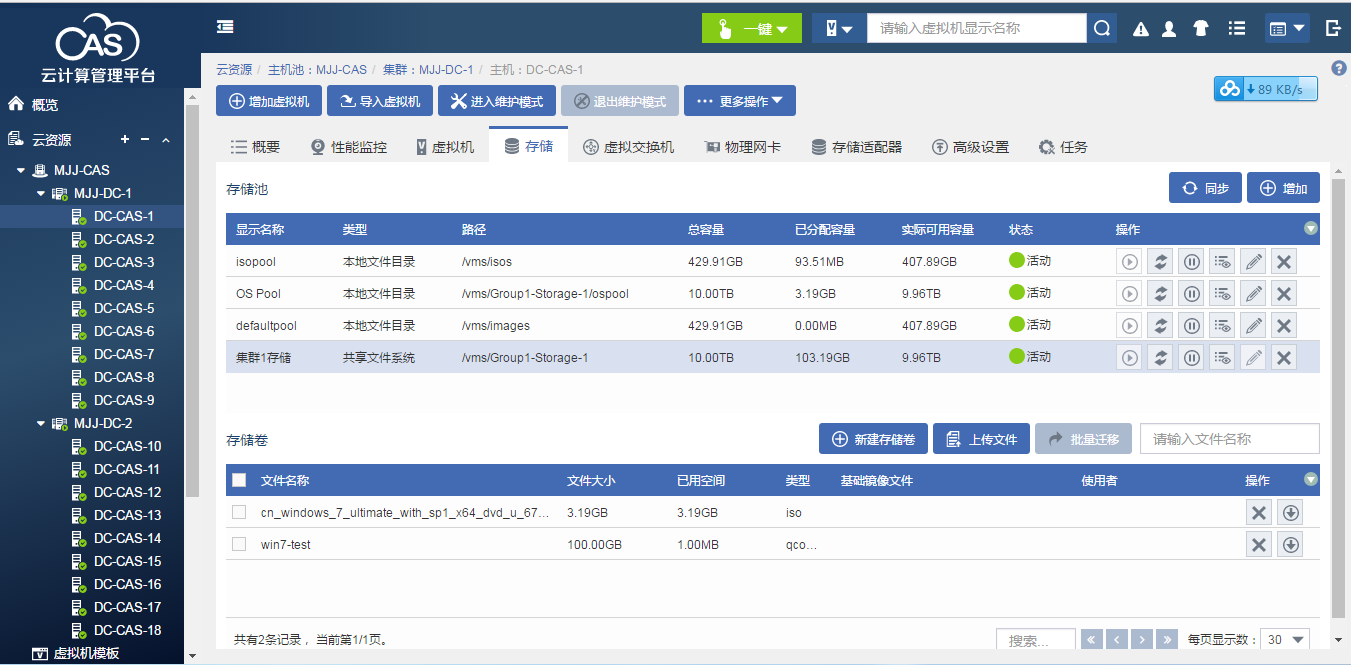
Task: Open the VM search type dropdown
Action: [838, 28]
